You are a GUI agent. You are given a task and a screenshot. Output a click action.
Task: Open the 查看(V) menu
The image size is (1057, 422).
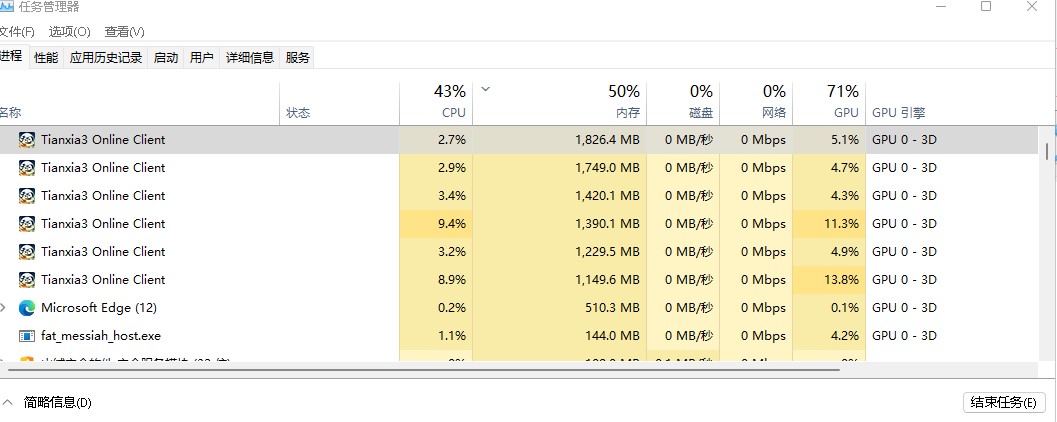[x=124, y=32]
